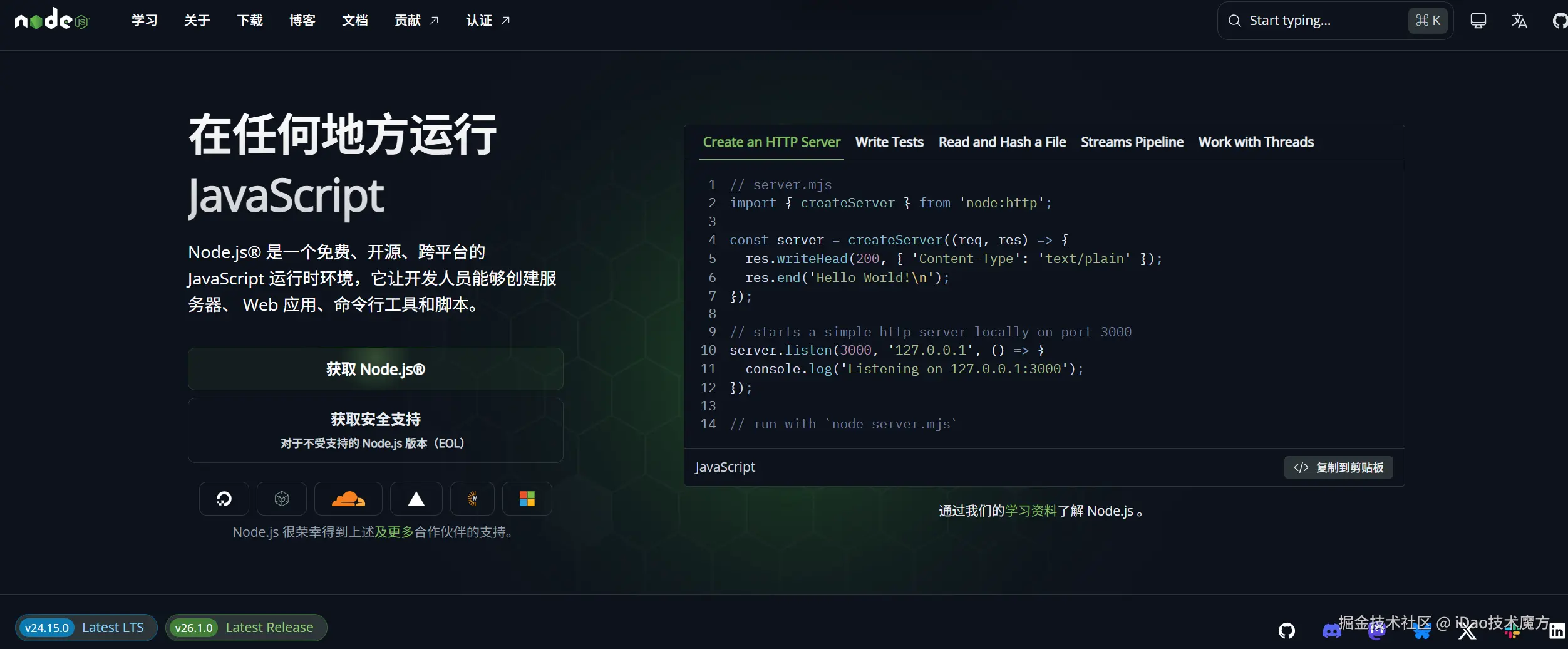Click the v24.15.0 Latest LTS badge
Screen dimensions: 1568x649
86,628
